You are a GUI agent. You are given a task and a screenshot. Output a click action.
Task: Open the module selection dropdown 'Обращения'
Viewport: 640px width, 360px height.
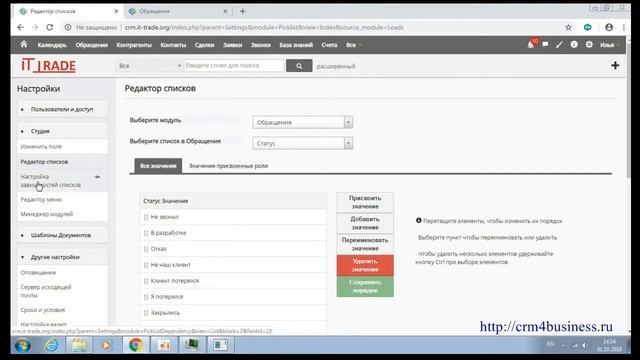click(x=302, y=122)
